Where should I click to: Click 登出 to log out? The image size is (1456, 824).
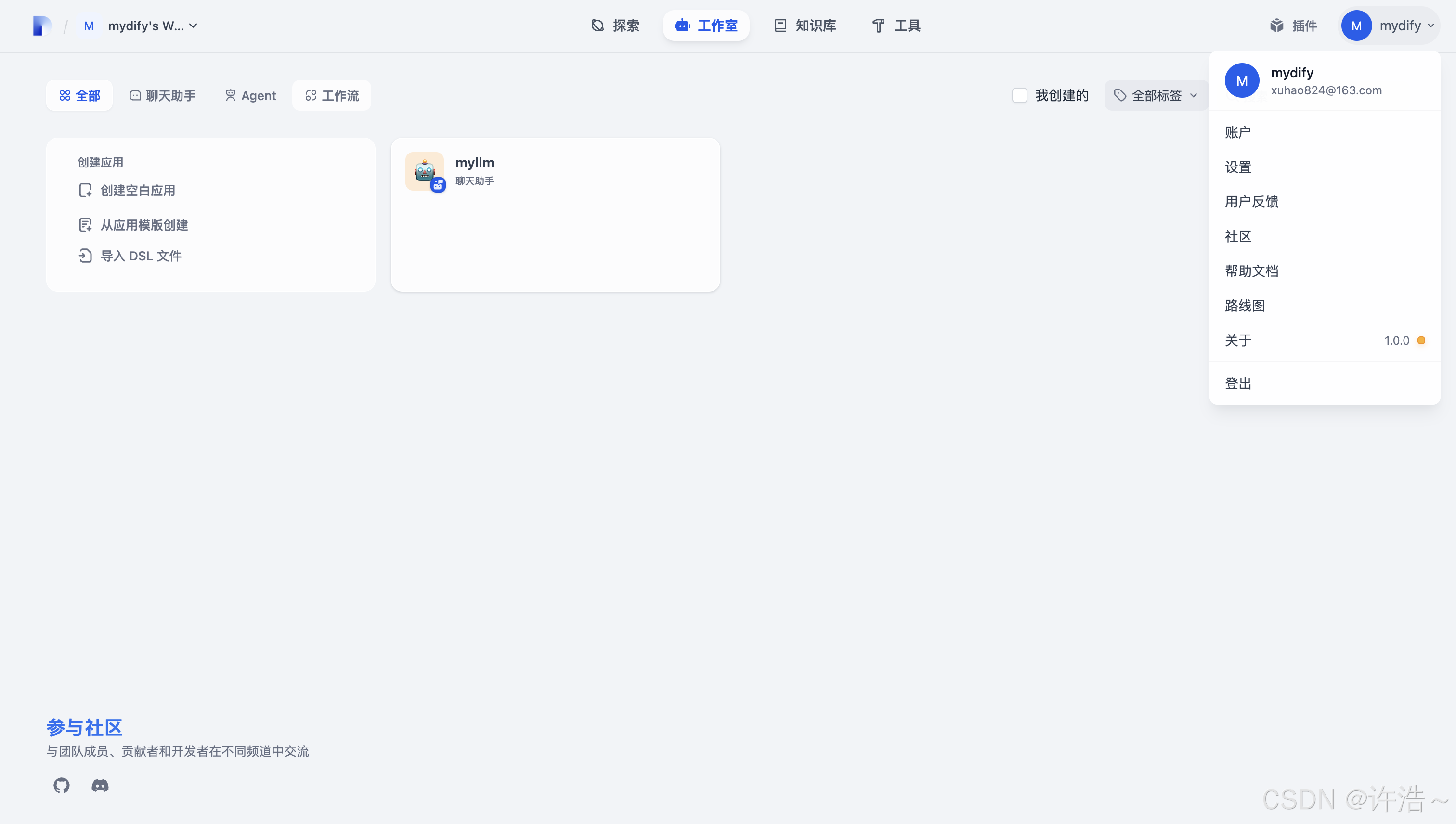point(1238,384)
